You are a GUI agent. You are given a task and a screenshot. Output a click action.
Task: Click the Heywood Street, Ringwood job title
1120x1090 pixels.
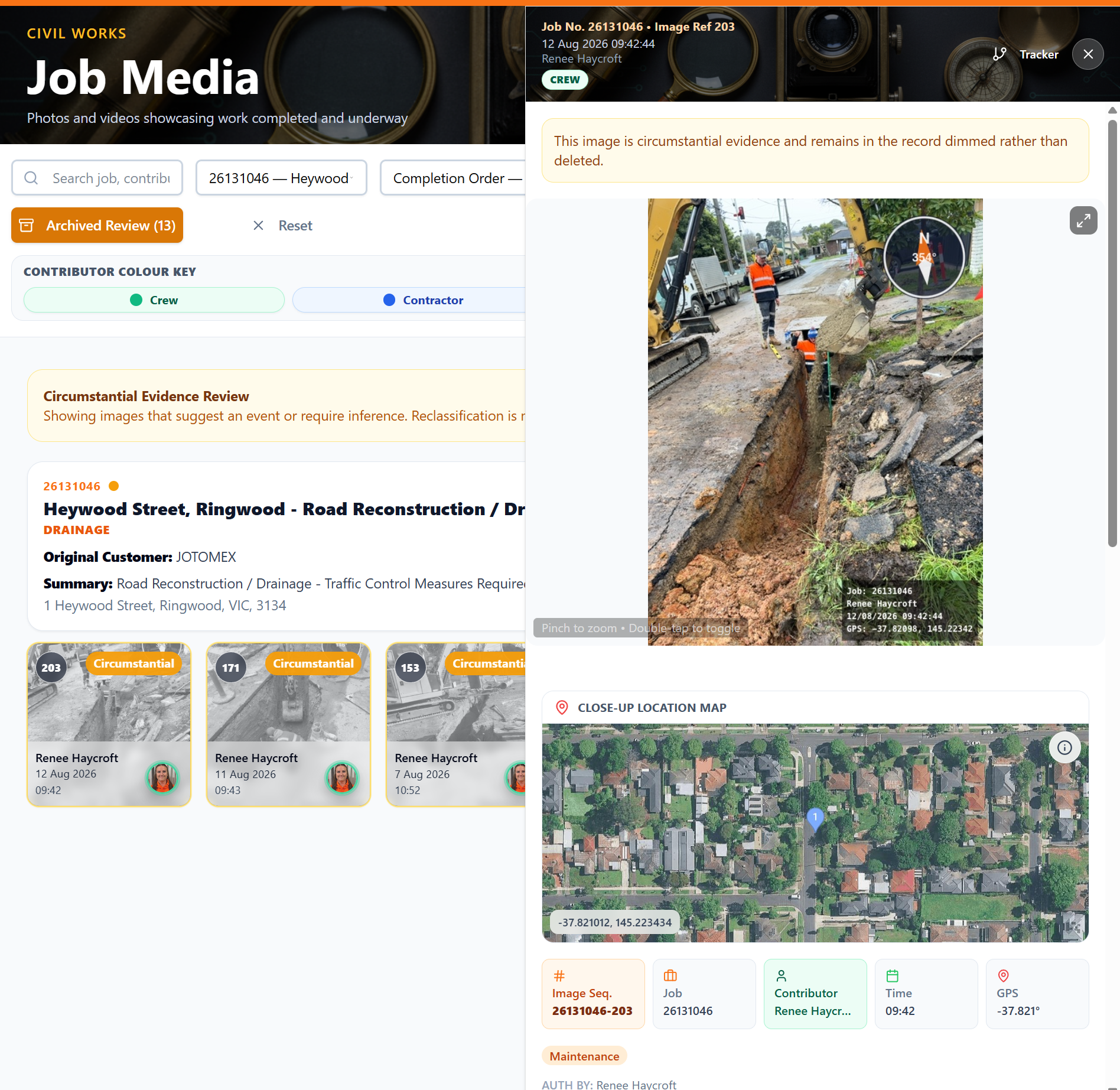[284, 509]
